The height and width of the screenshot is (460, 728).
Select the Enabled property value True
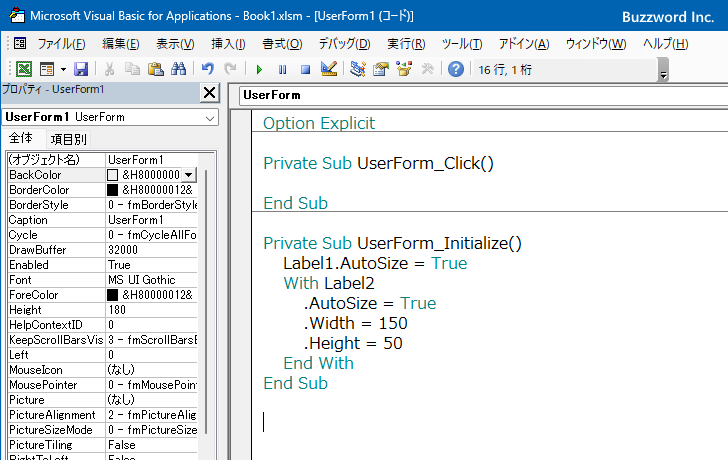(119, 265)
